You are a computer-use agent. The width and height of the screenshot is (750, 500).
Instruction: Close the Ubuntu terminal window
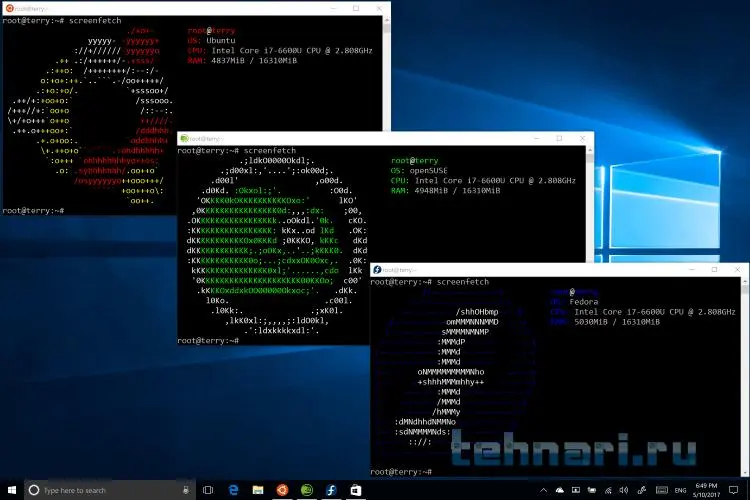379,8
